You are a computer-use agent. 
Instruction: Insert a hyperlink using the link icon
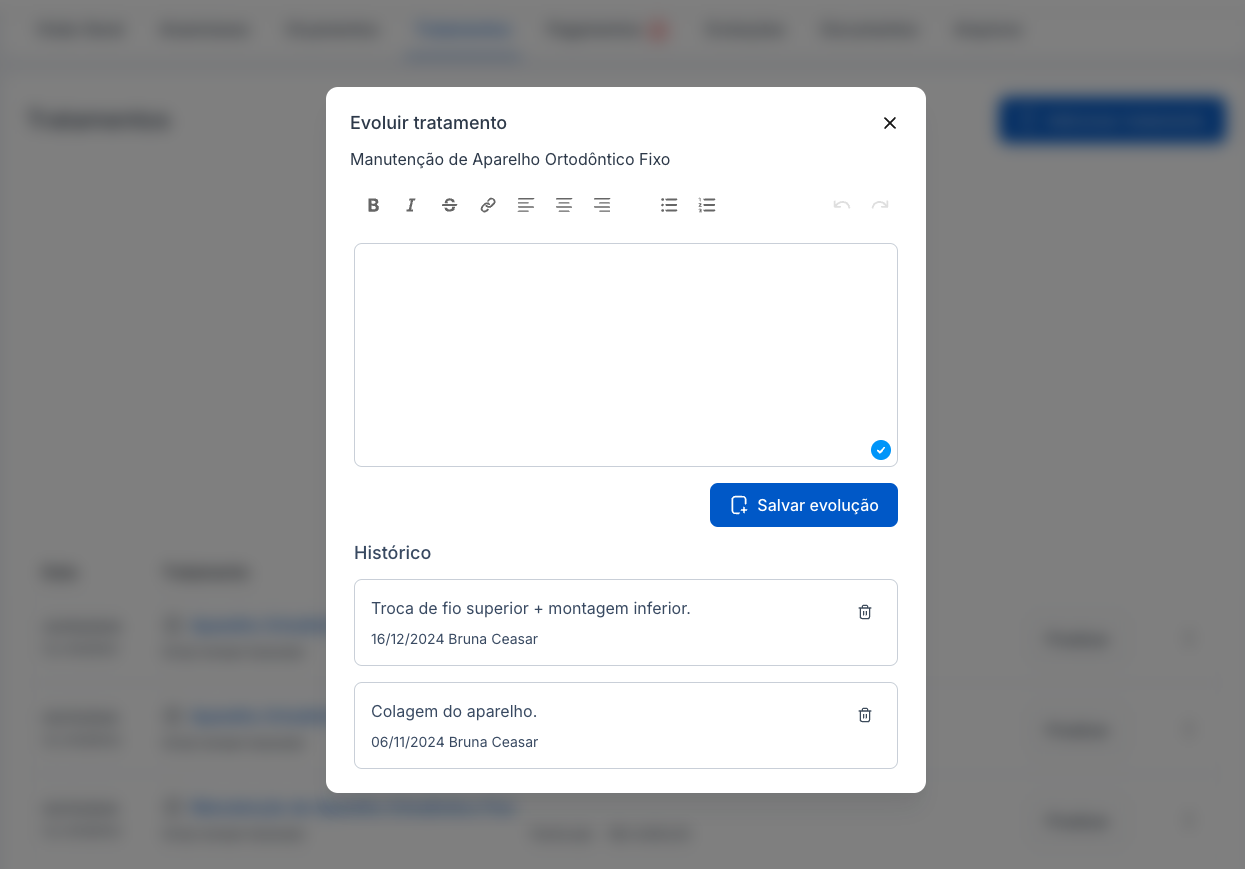[x=488, y=205]
